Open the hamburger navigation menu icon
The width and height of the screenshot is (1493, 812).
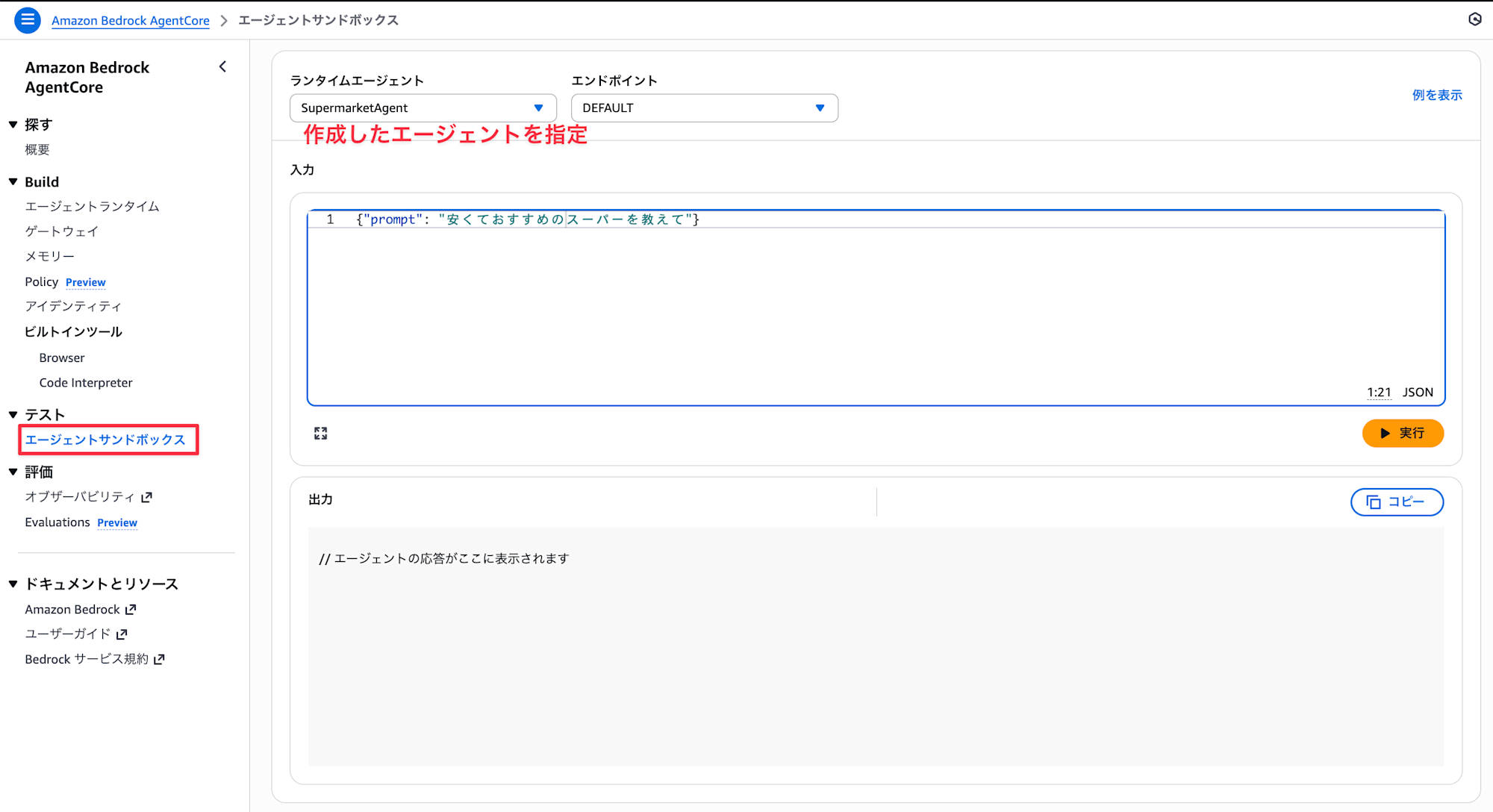click(x=27, y=20)
